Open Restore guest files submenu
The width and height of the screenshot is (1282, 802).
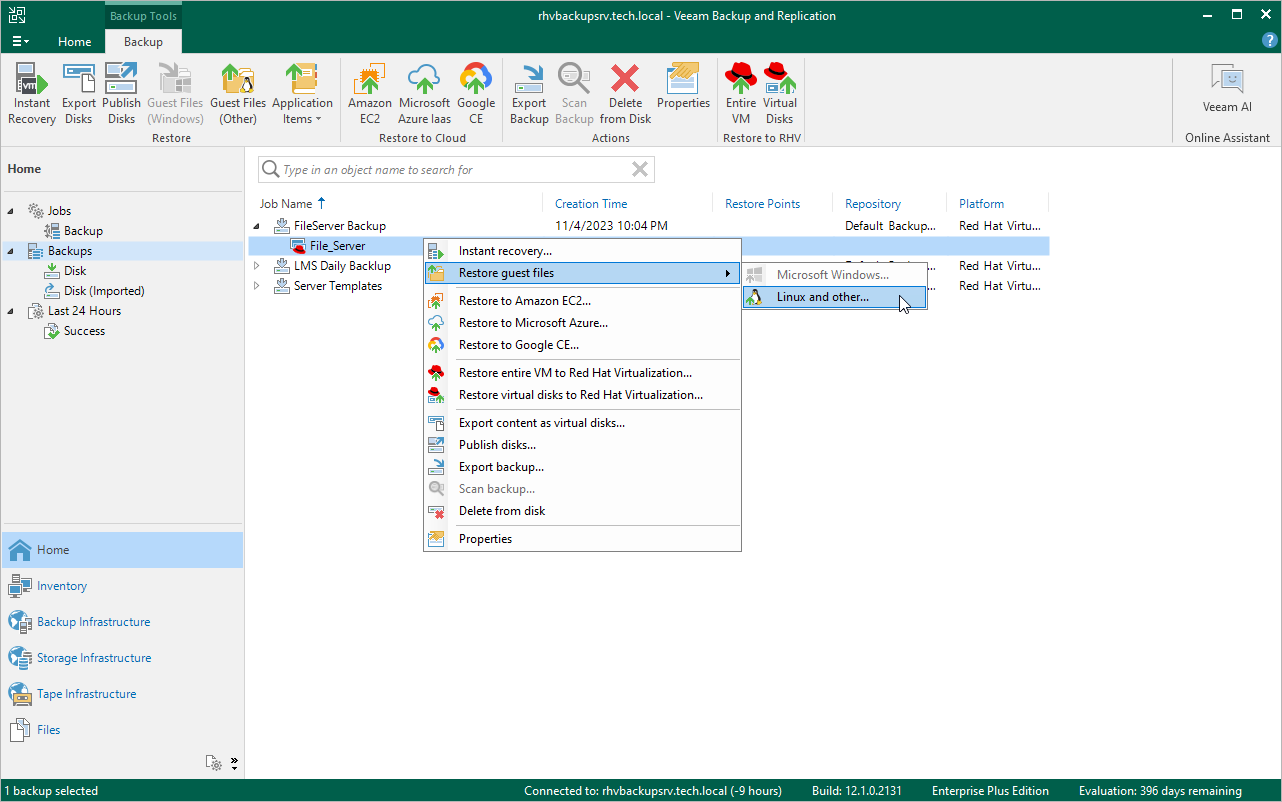pos(582,273)
